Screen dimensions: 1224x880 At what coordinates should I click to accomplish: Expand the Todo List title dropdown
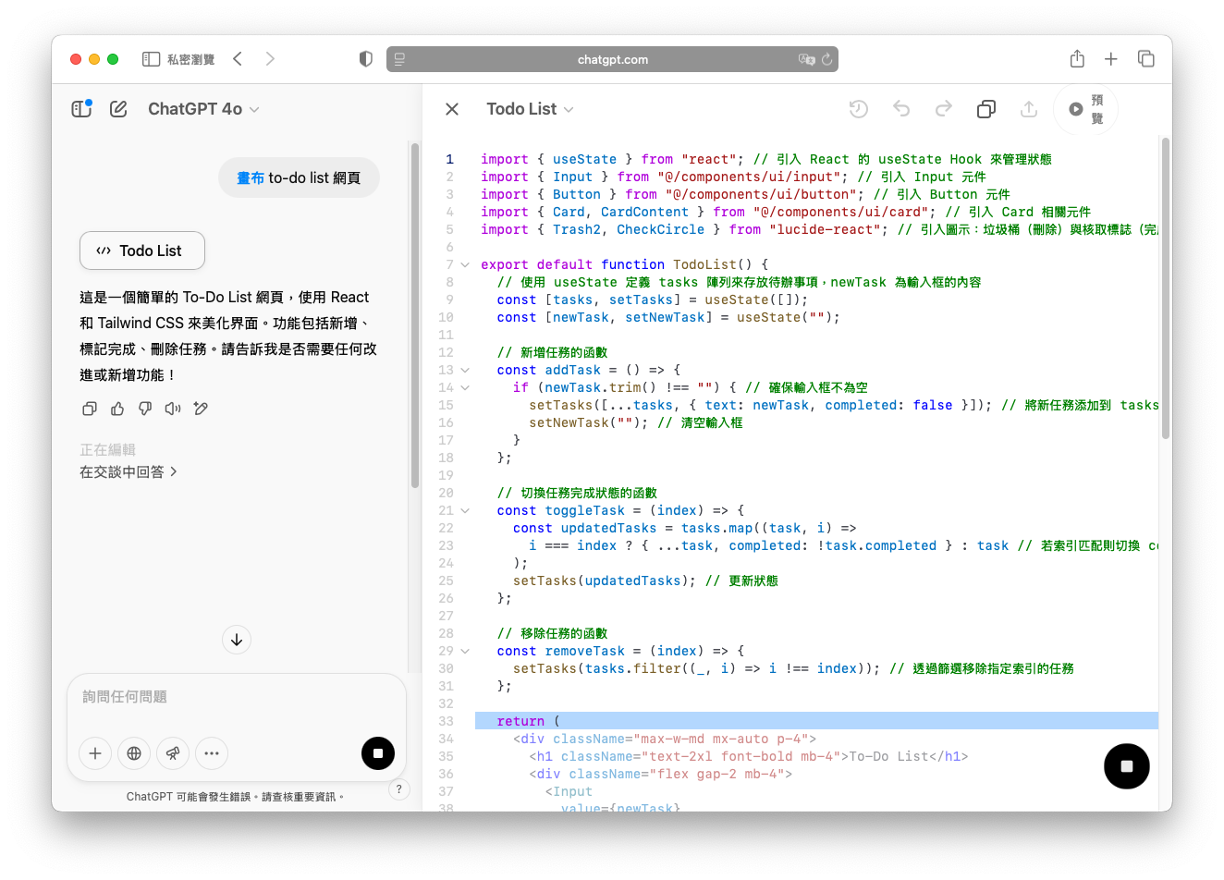pyautogui.click(x=530, y=109)
